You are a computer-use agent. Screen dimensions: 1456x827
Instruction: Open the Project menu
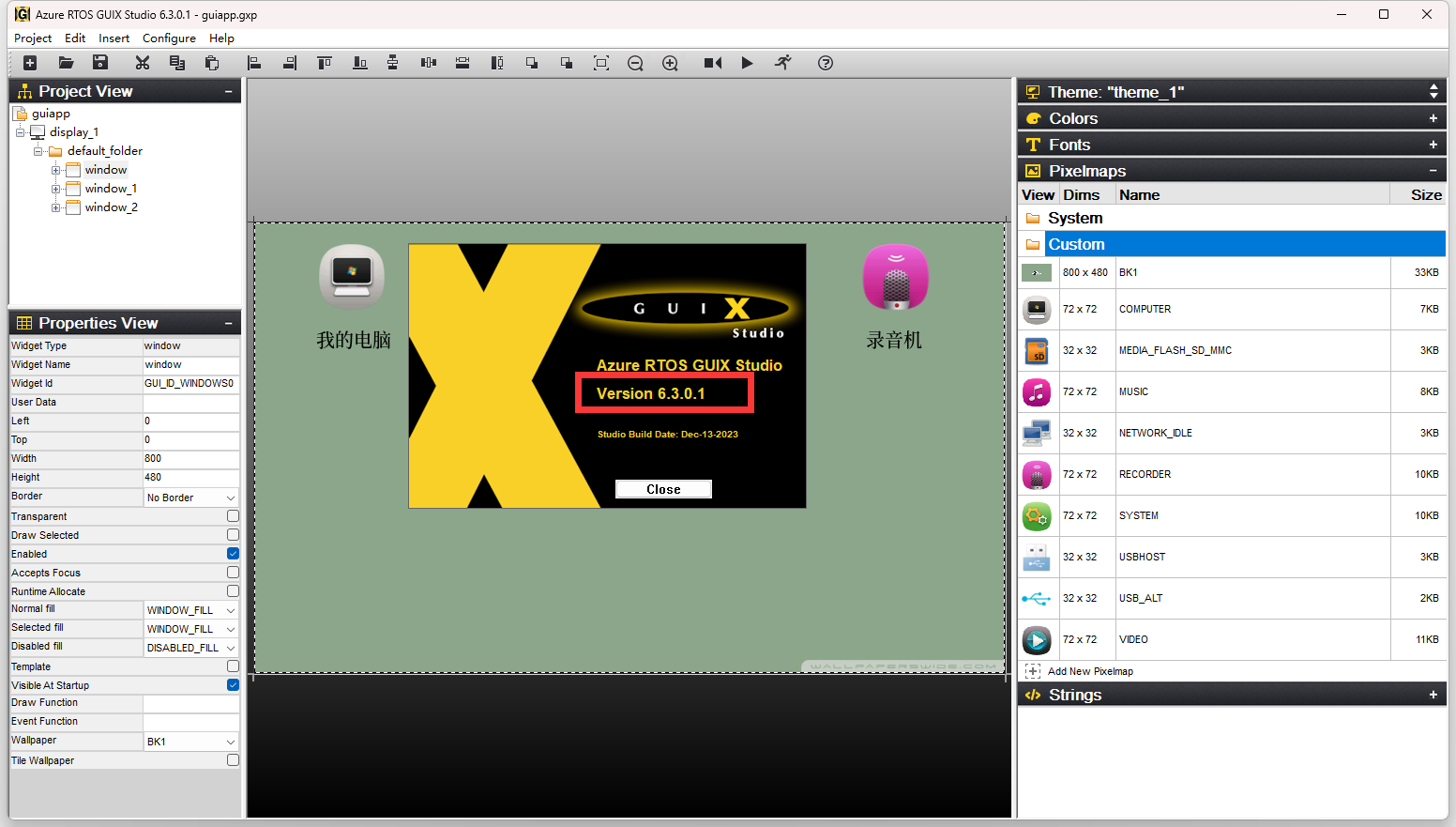tap(33, 38)
